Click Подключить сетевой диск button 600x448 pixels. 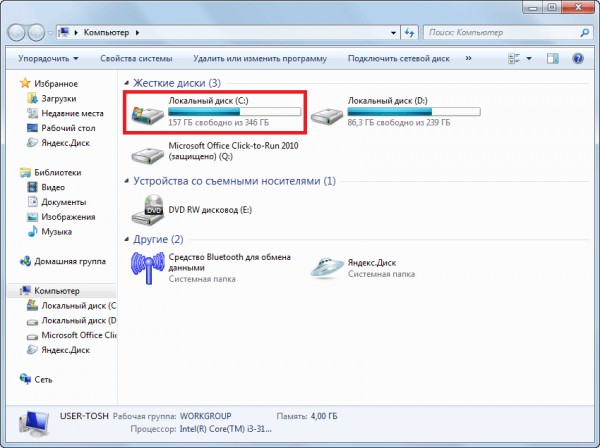tap(399, 59)
